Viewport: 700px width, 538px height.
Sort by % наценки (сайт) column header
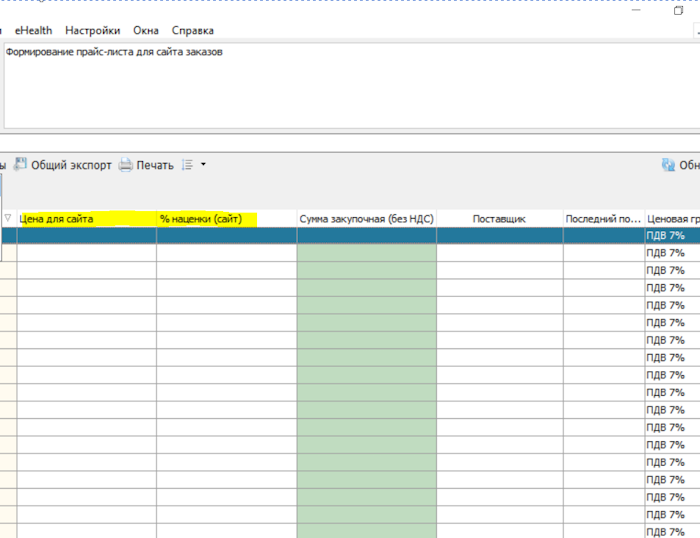point(201,218)
